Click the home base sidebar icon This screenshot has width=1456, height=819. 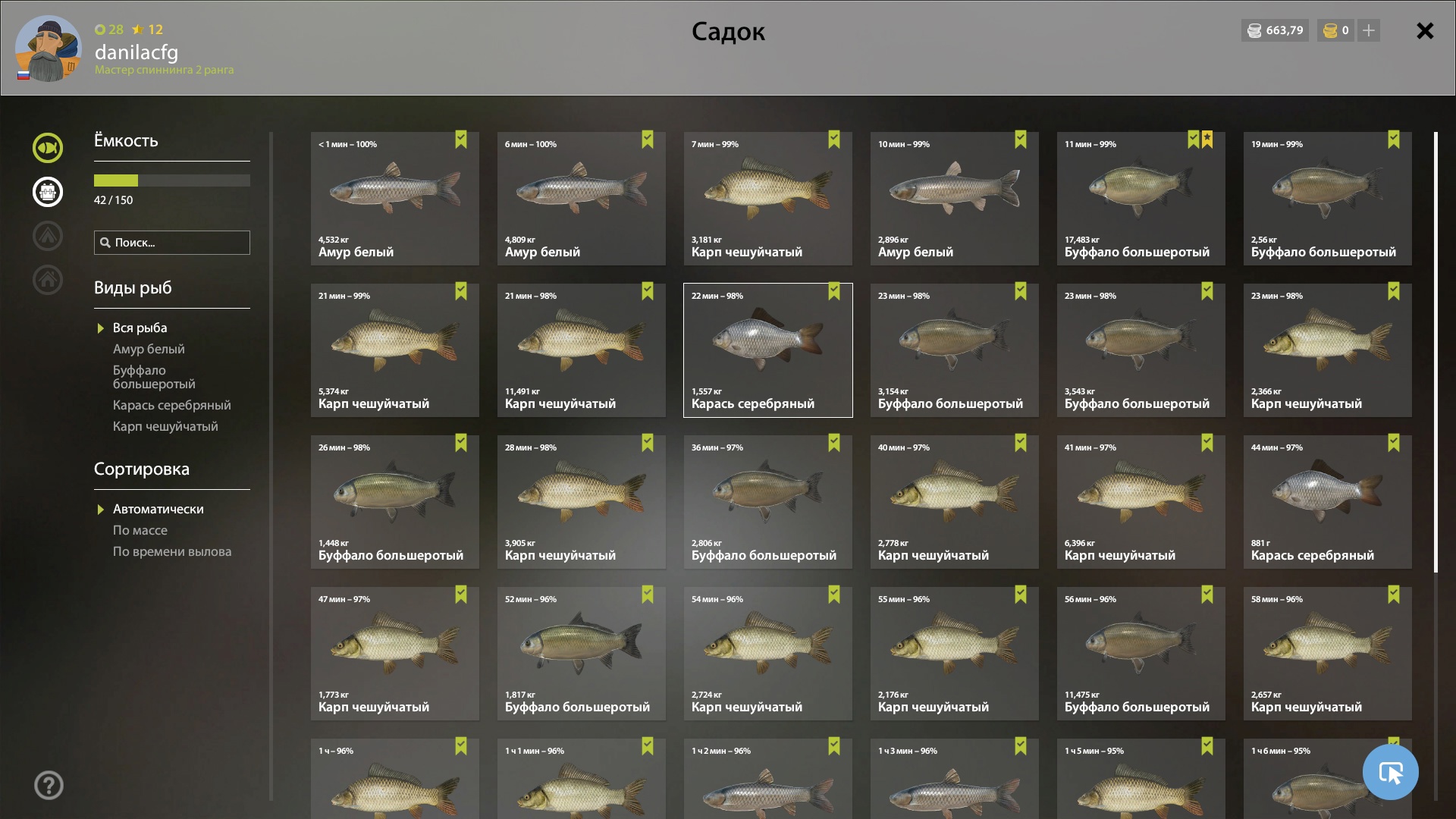pos(47,280)
